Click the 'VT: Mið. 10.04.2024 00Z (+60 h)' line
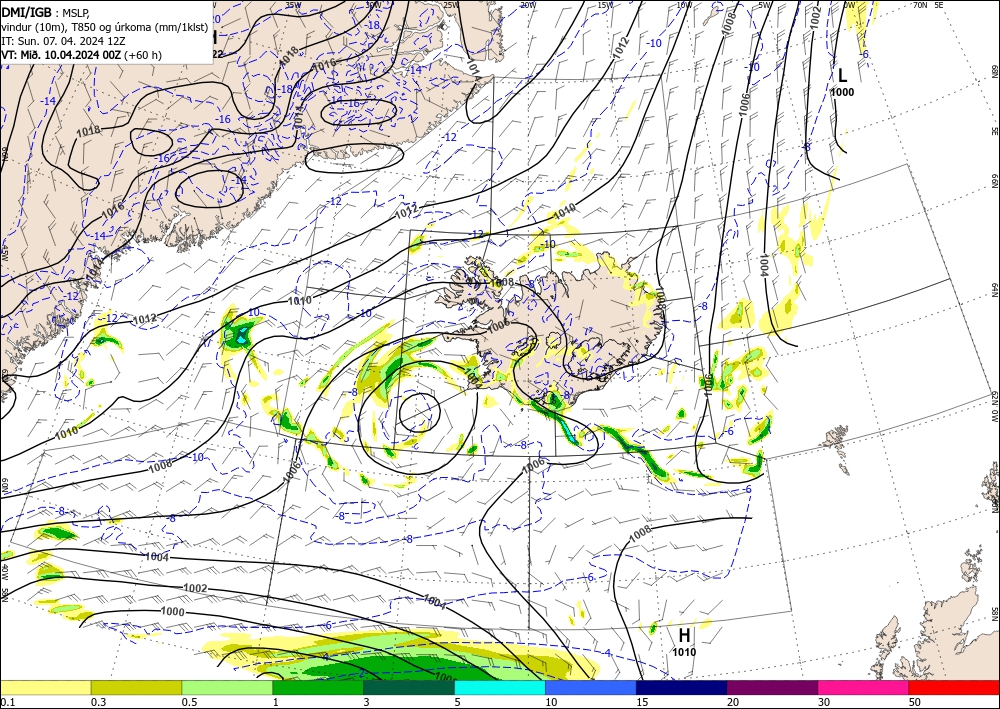 (x=82, y=55)
